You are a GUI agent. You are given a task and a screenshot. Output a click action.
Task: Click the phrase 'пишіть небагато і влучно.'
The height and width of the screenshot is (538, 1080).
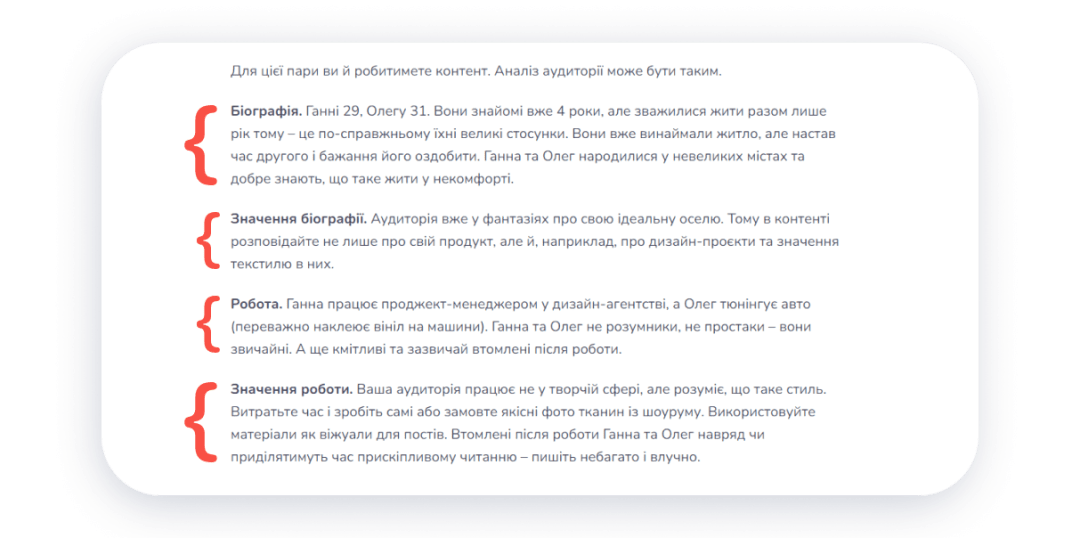point(615,457)
